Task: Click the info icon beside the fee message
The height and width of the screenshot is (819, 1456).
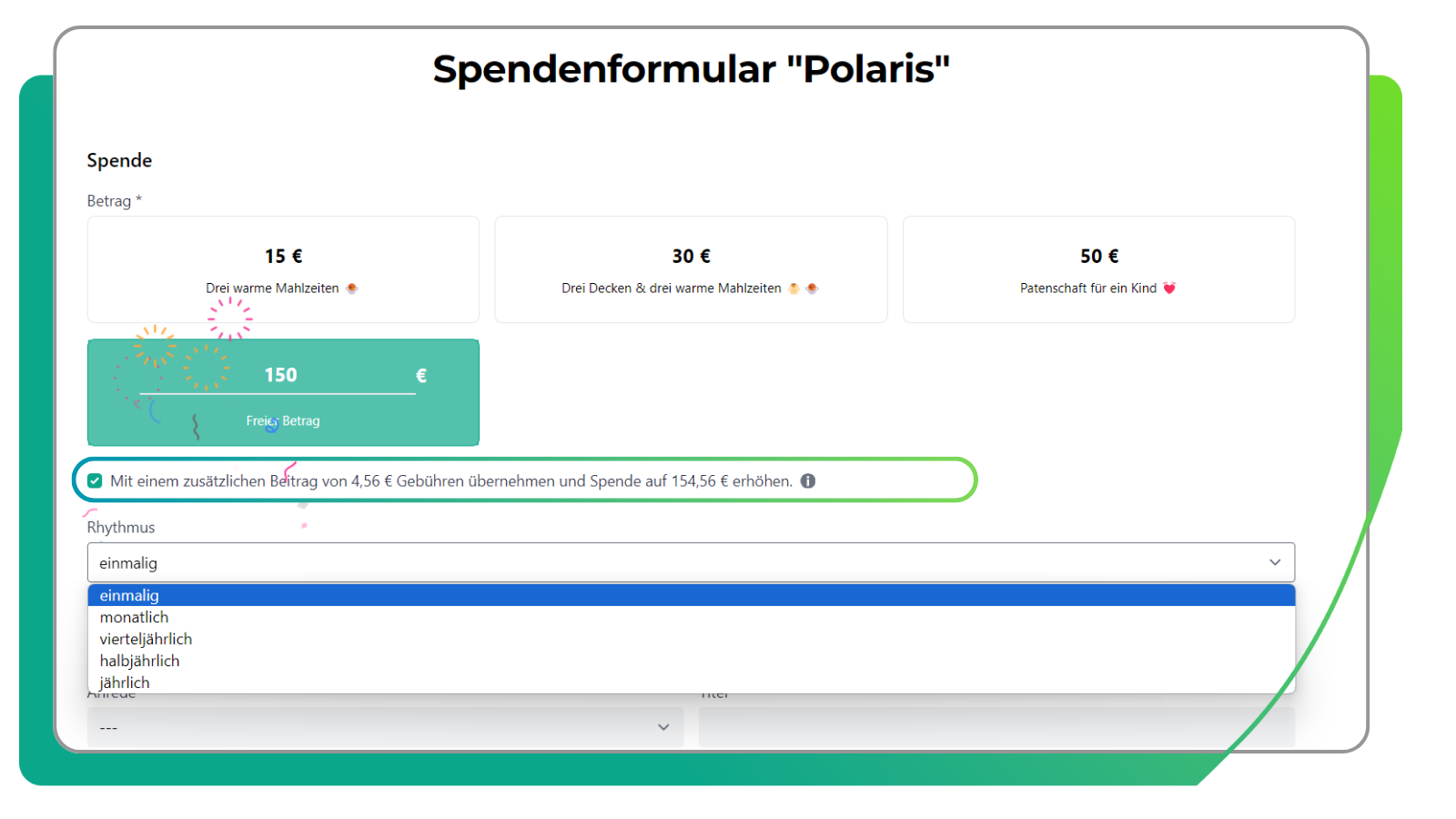Action: point(809,480)
